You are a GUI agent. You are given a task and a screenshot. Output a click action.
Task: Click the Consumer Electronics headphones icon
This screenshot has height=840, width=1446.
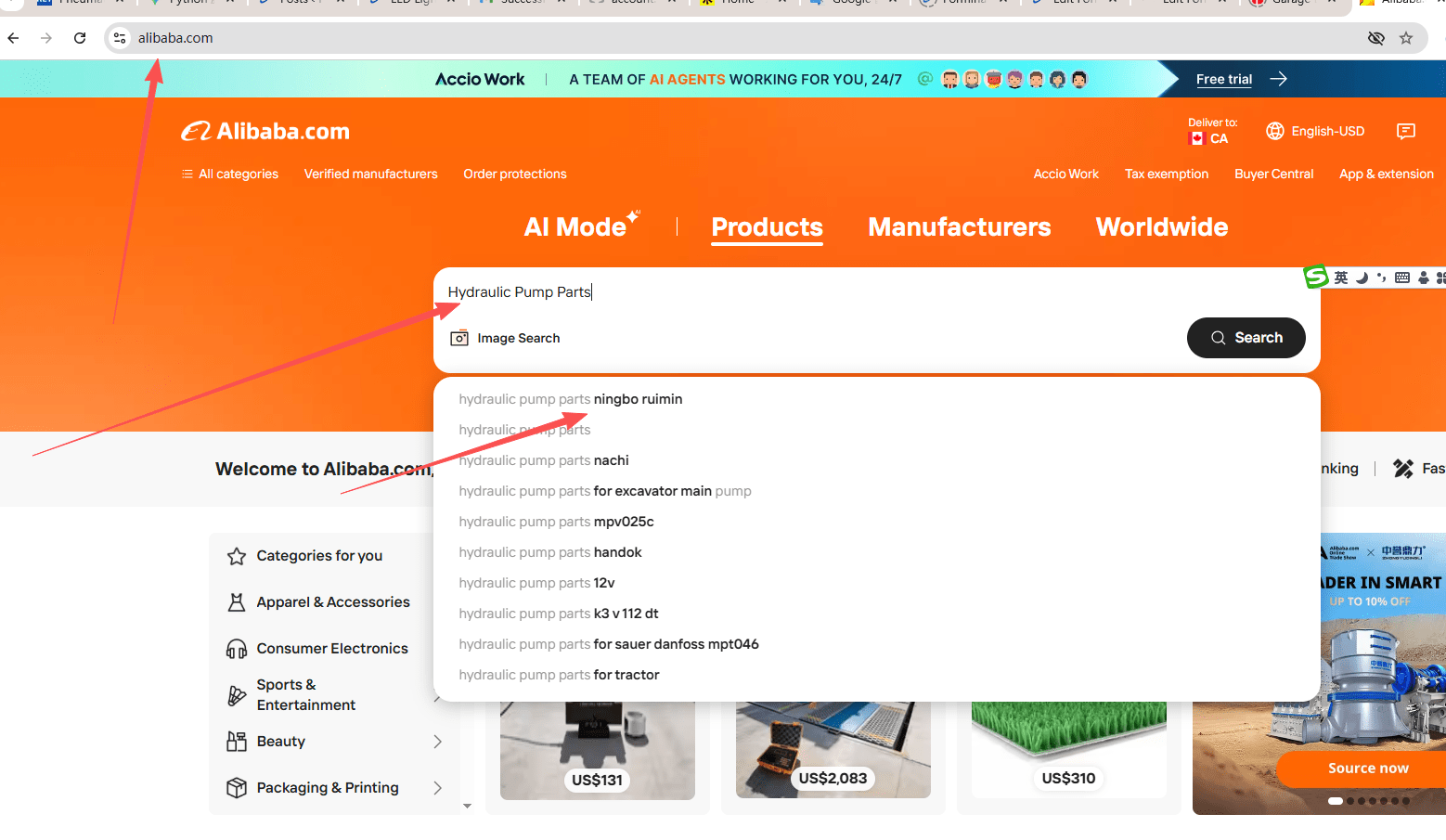(x=237, y=649)
